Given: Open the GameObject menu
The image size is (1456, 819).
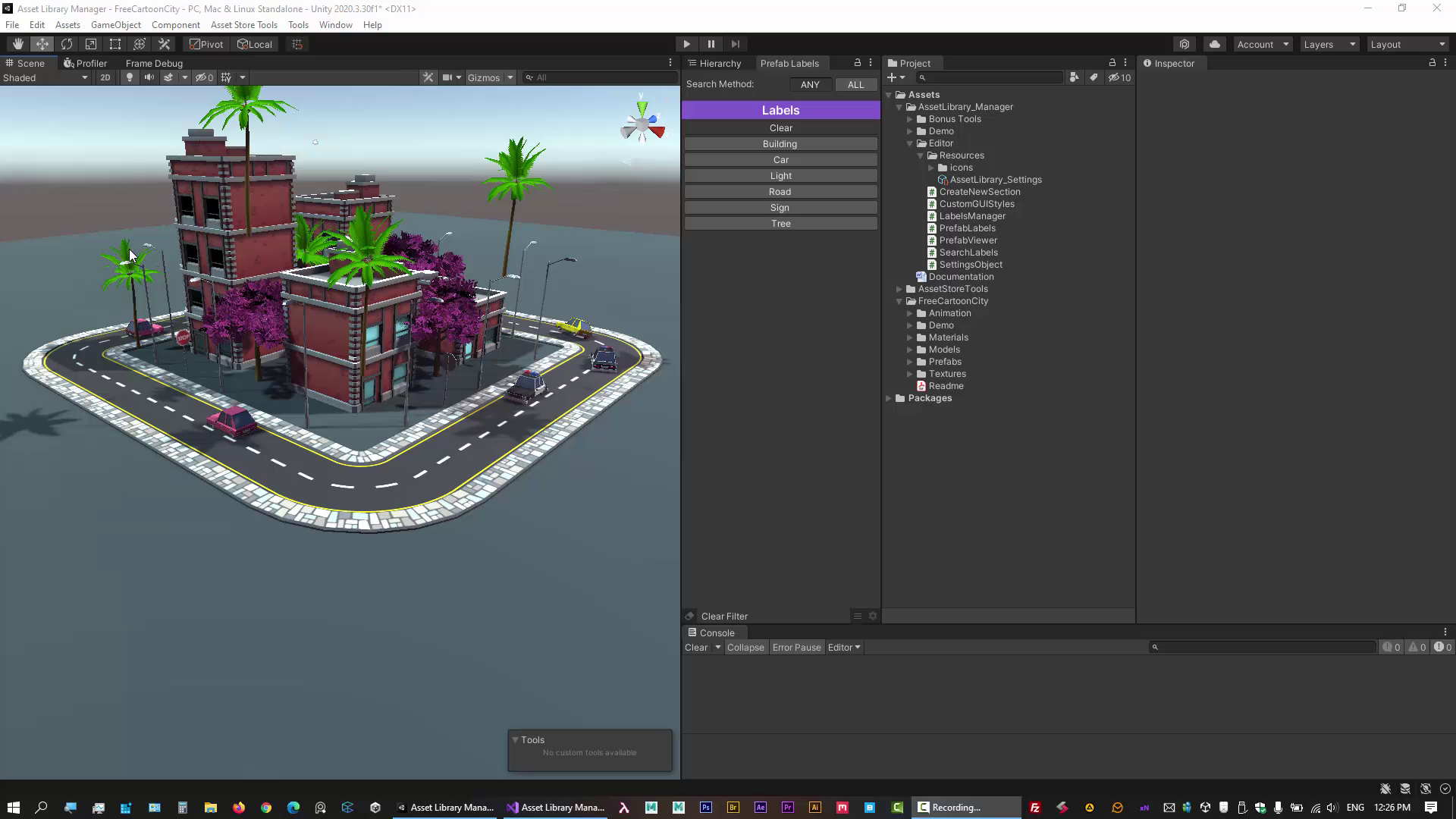Looking at the screenshot, I should point(115,25).
